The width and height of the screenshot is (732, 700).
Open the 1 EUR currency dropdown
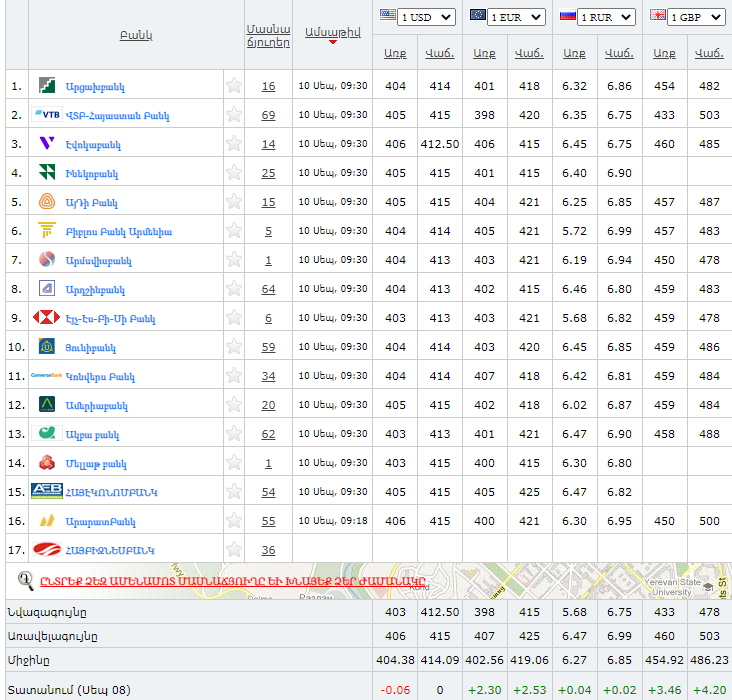[x=516, y=17]
